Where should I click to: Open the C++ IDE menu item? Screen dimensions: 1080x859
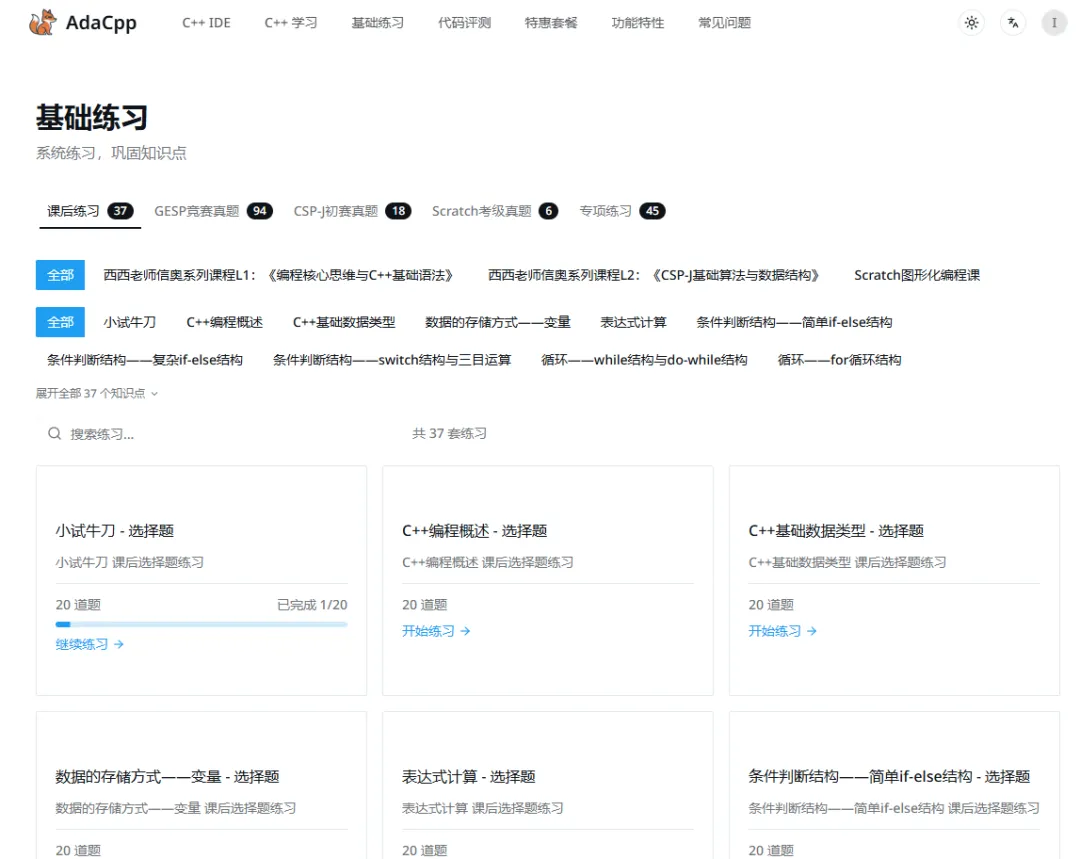206,23
